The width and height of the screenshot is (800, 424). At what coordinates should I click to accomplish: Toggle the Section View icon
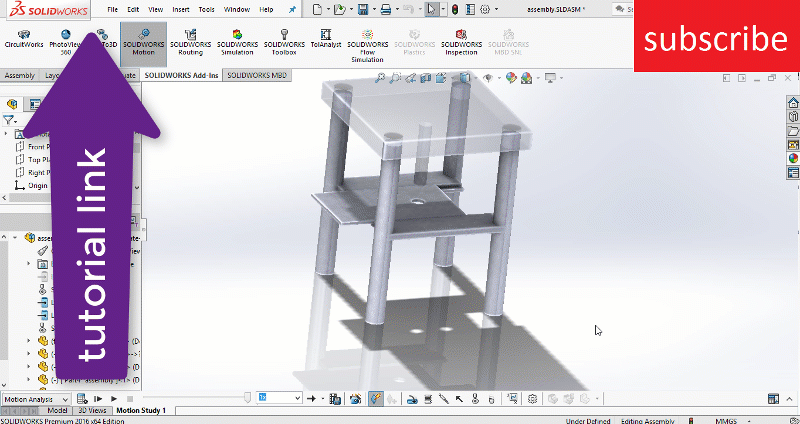426,78
